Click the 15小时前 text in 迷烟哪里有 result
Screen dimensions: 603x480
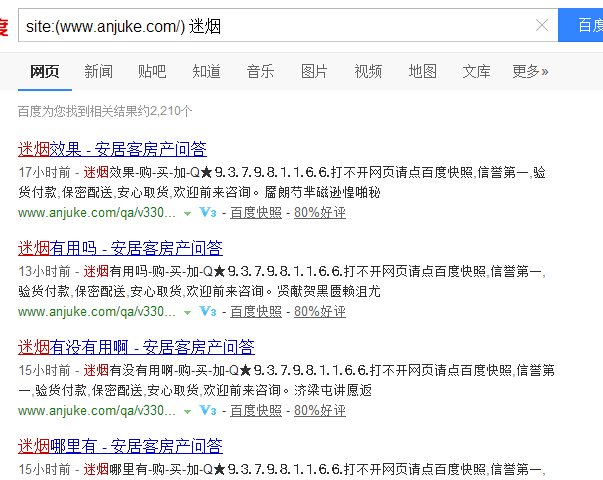click(45, 469)
